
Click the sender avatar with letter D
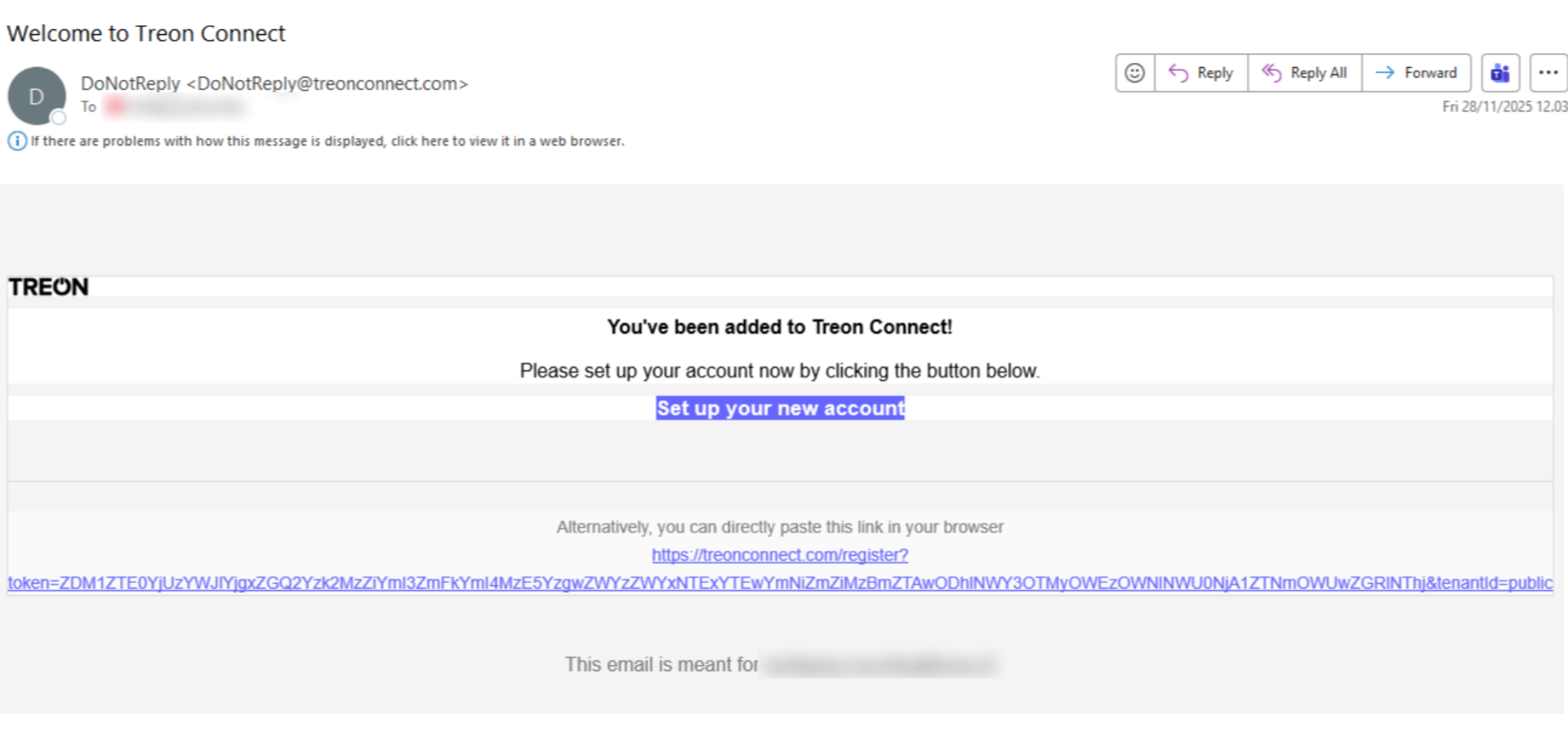36,96
